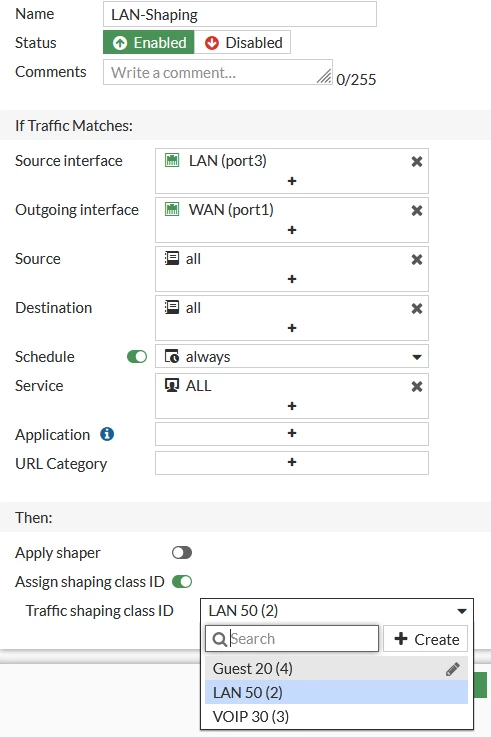Add a URL Category with plus icon

(x=292, y=463)
